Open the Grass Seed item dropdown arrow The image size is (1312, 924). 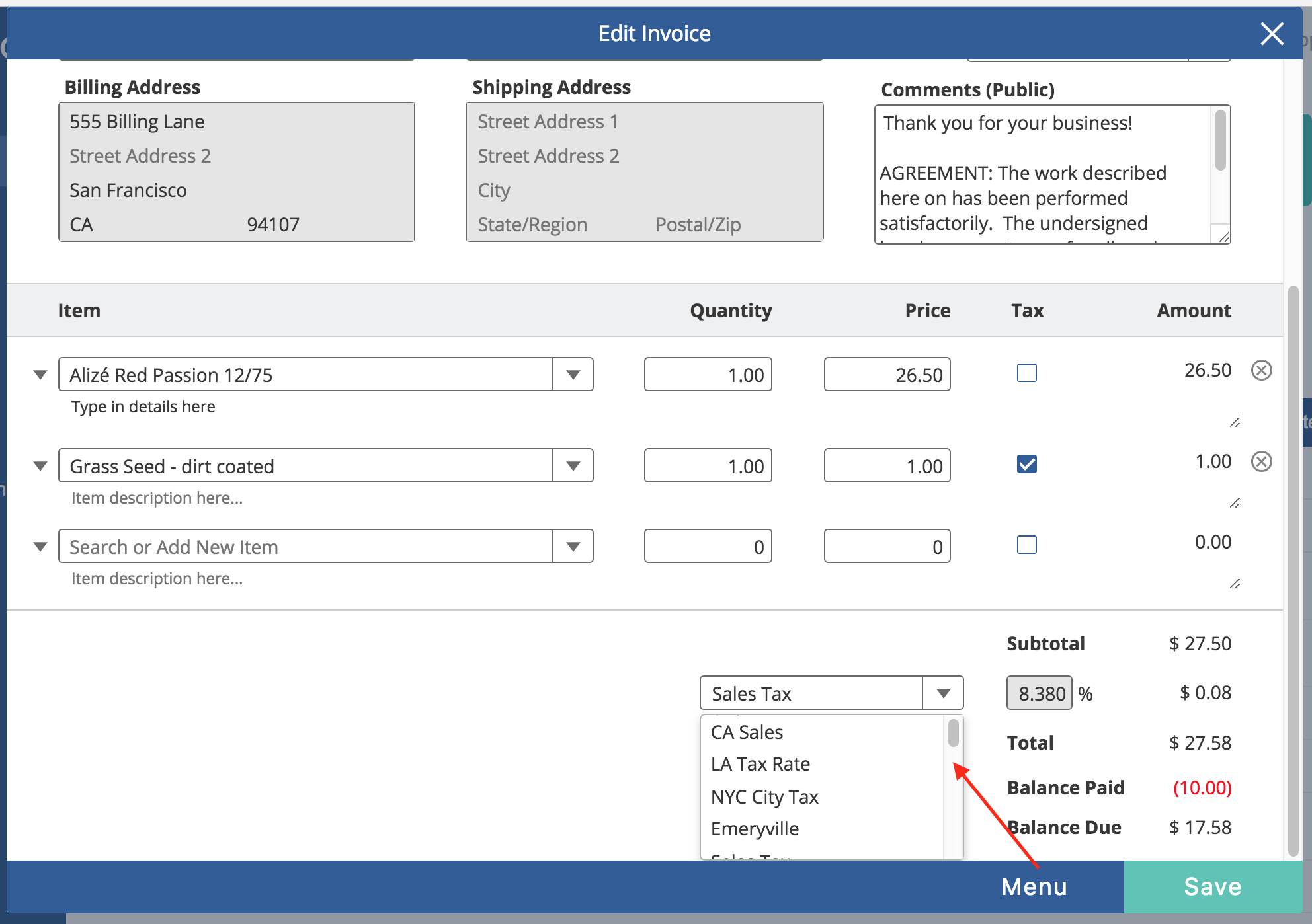tap(573, 466)
